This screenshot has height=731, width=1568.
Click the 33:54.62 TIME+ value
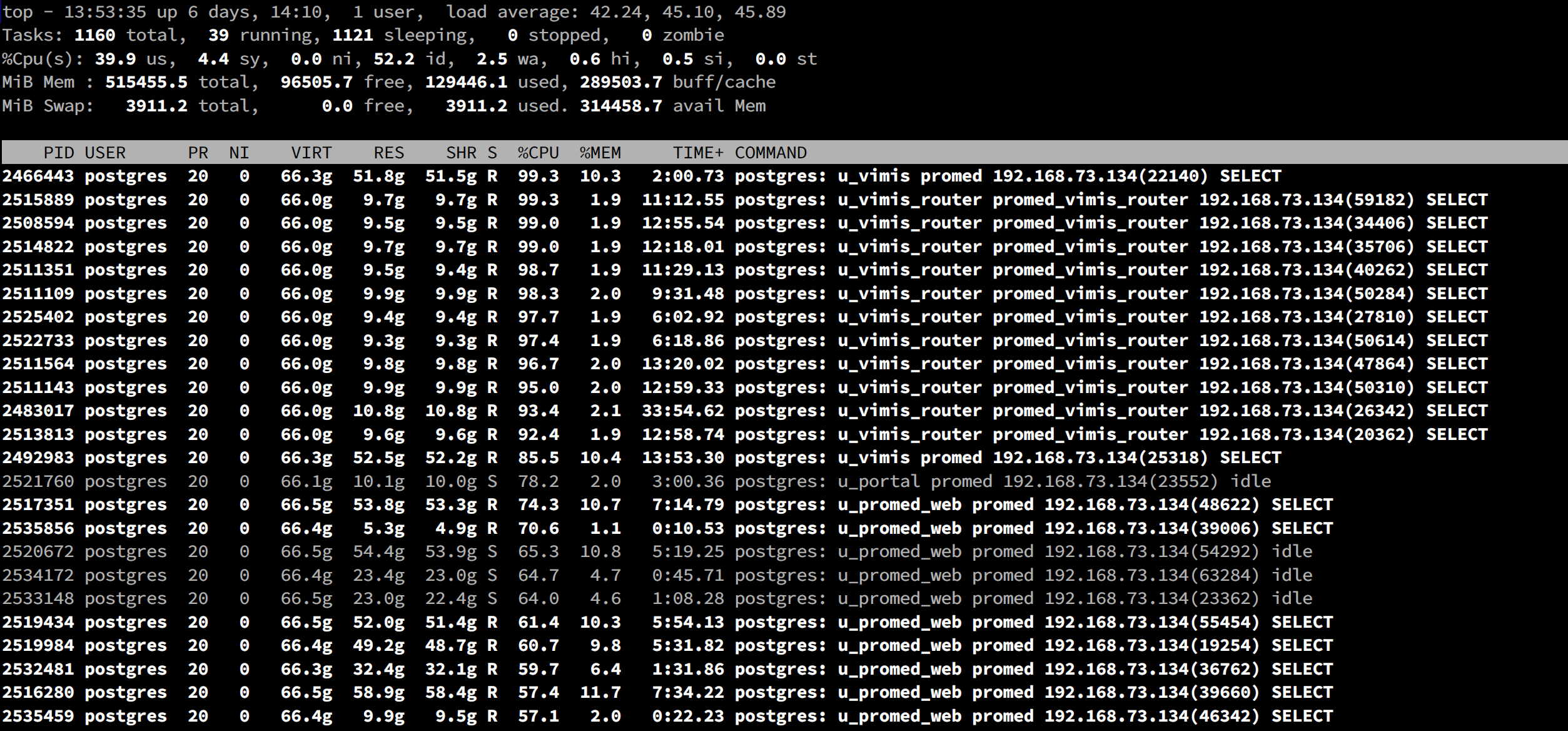coord(683,411)
